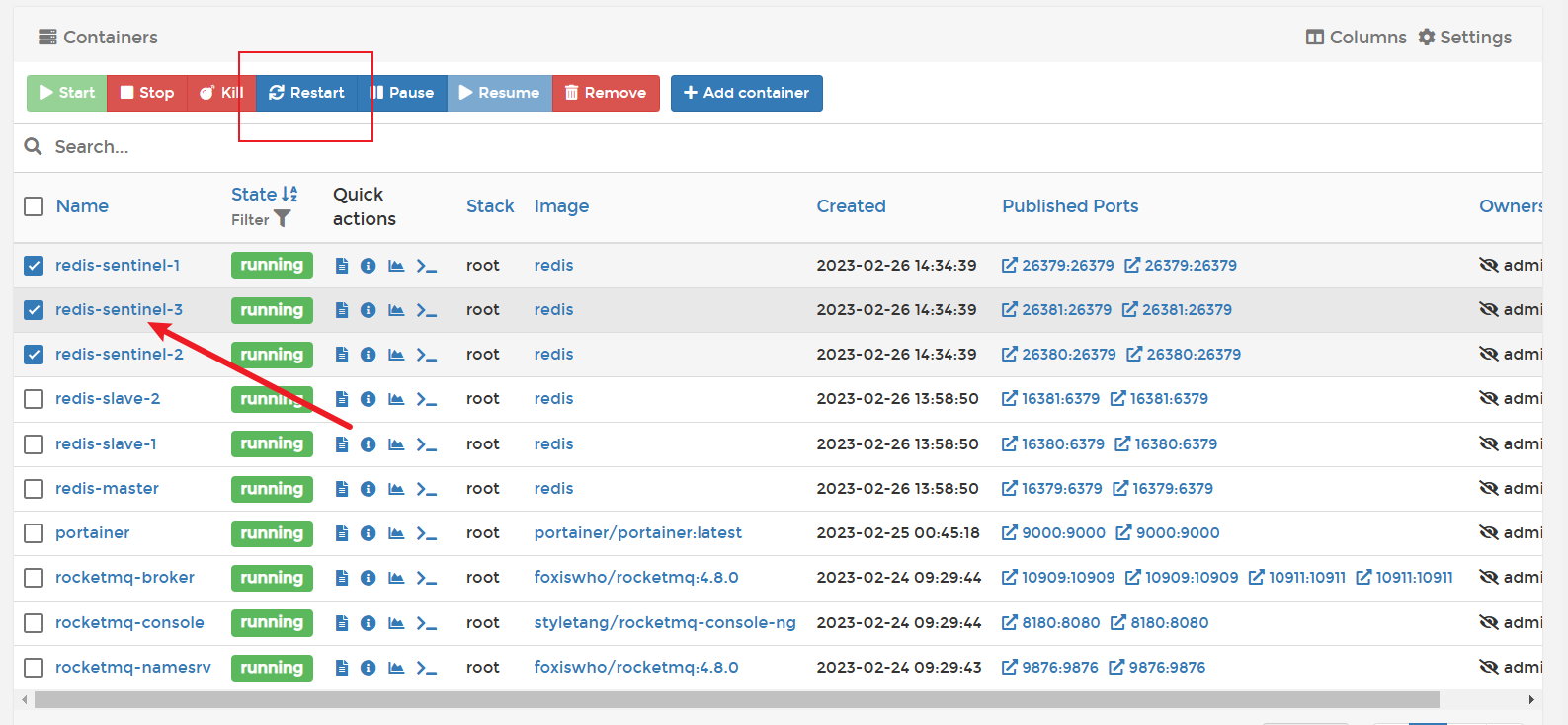Sort containers by Image column
The width and height of the screenshot is (1568, 725).
click(561, 206)
